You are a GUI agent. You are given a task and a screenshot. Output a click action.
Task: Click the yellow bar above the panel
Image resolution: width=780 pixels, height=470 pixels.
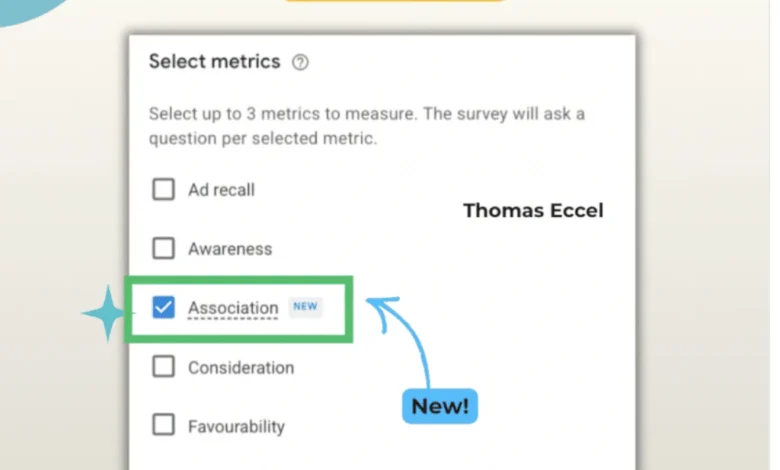[393, 2]
